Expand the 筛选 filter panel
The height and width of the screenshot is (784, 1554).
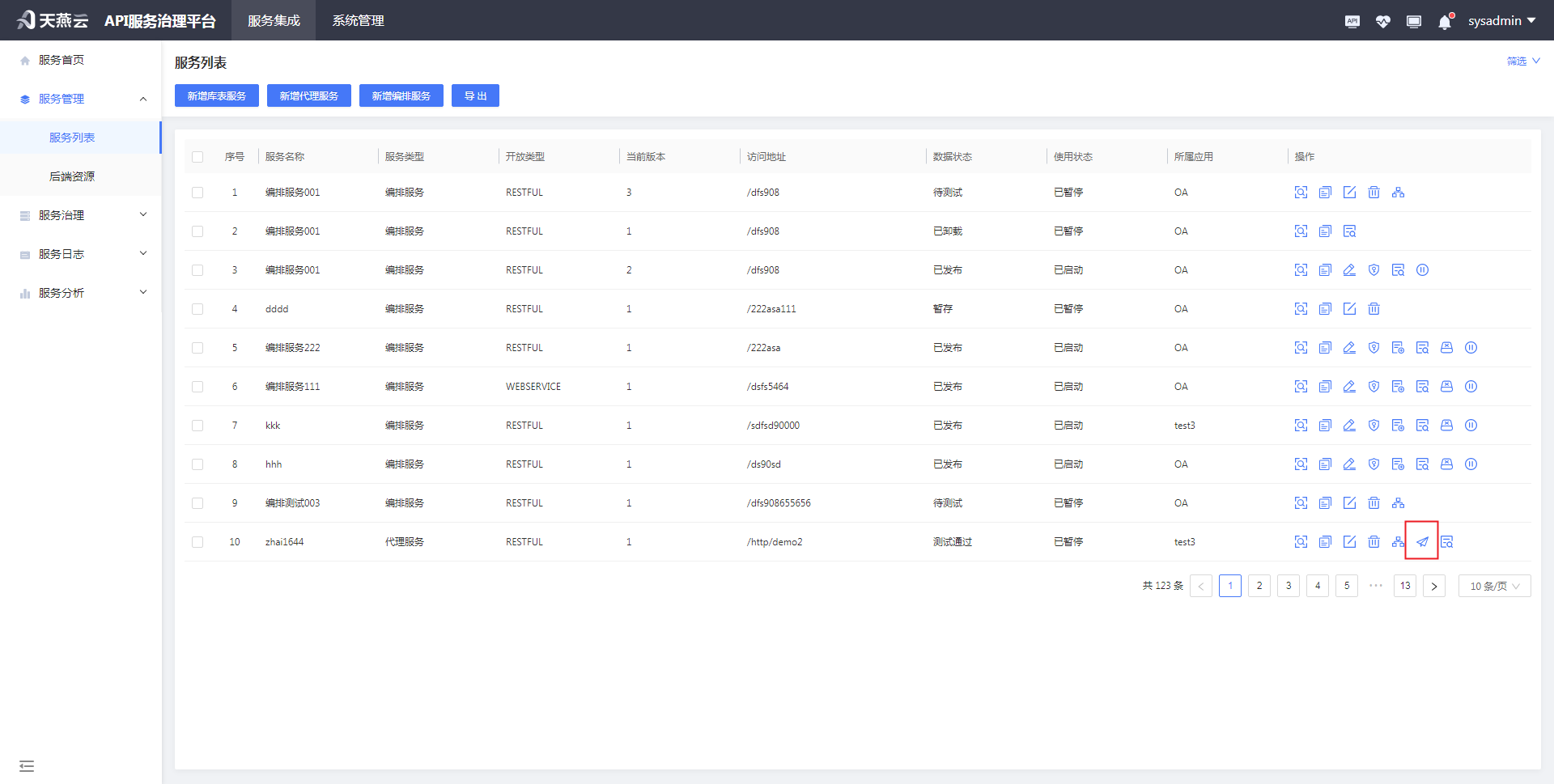pyautogui.click(x=1522, y=61)
